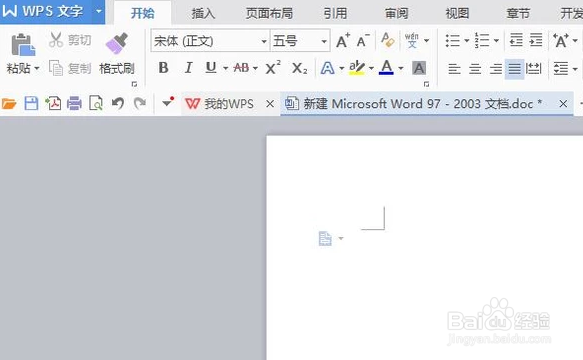Center align text

475,69
